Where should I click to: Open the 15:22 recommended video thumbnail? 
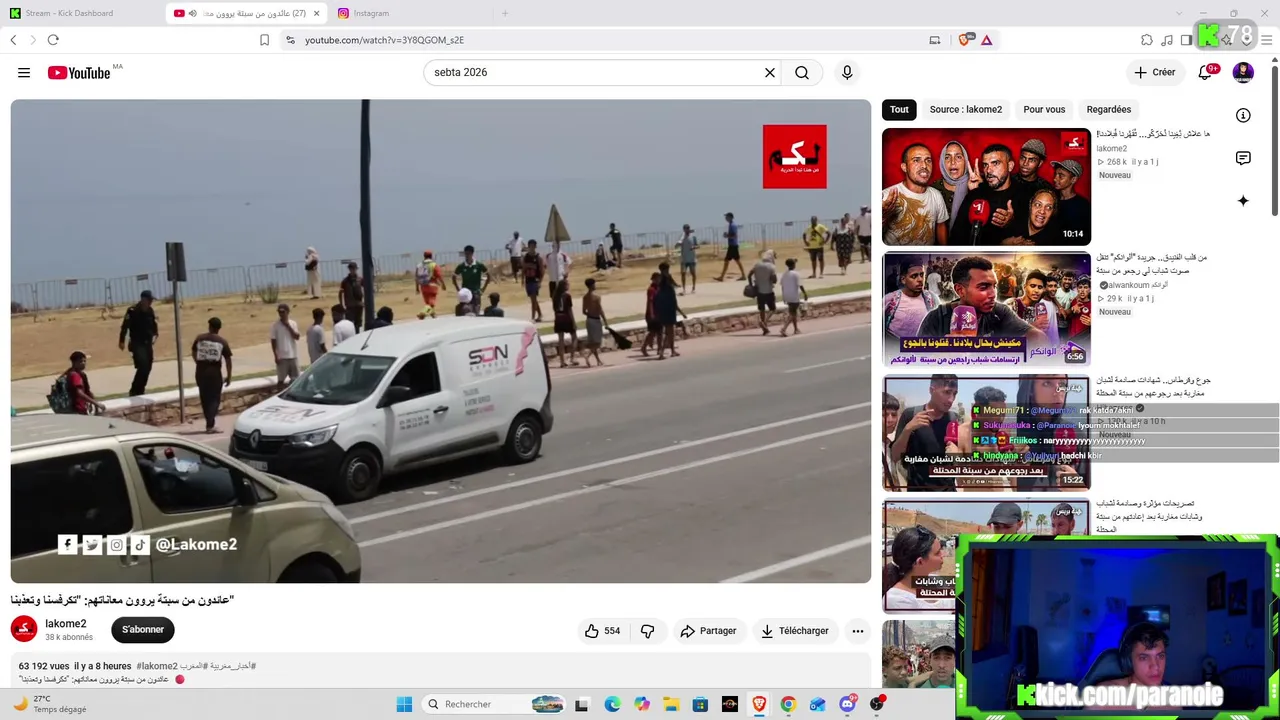click(986, 433)
